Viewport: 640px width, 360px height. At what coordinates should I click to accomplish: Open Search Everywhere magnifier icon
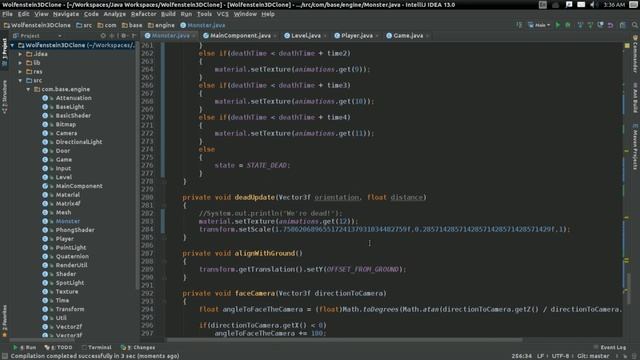(x=635, y=25)
